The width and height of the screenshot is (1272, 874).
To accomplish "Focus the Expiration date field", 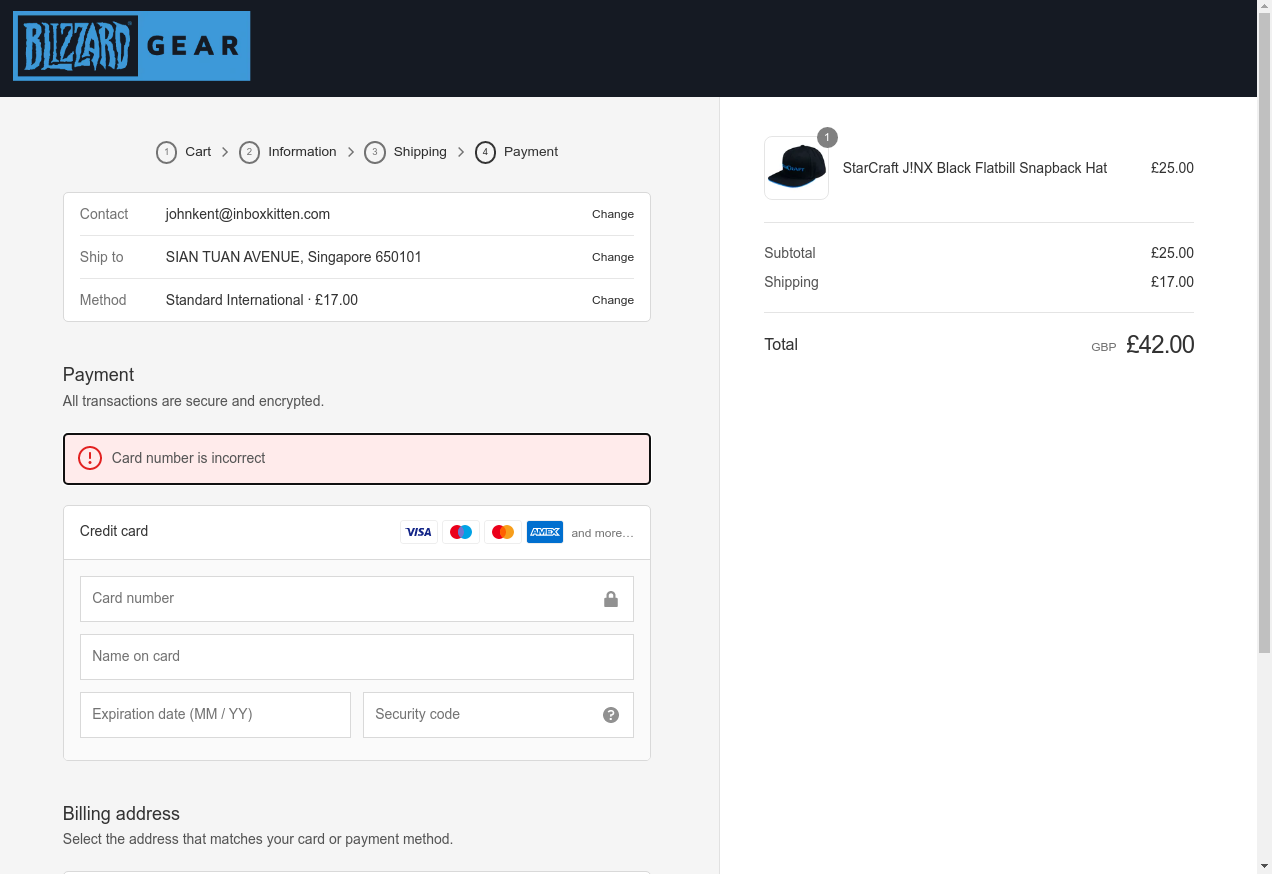I will pos(215,715).
